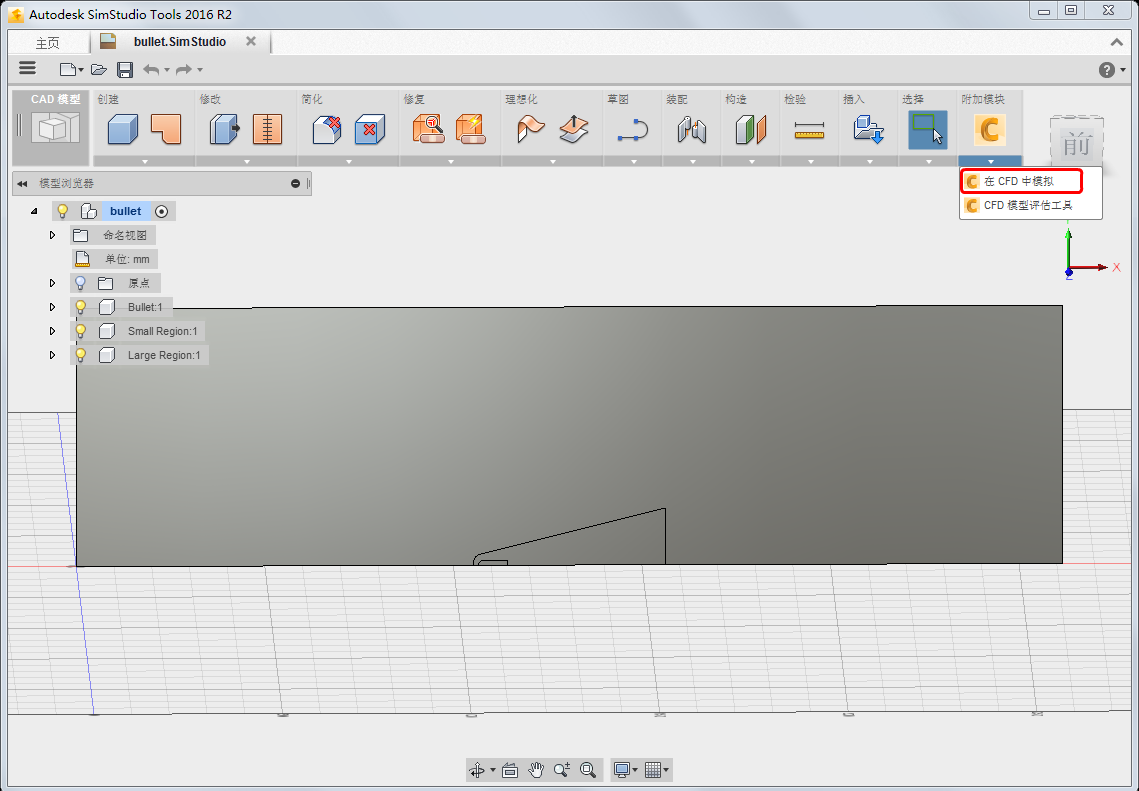Collapse the ribbon with top-right chevron
This screenshot has width=1139, height=791.
click(x=1117, y=43)
